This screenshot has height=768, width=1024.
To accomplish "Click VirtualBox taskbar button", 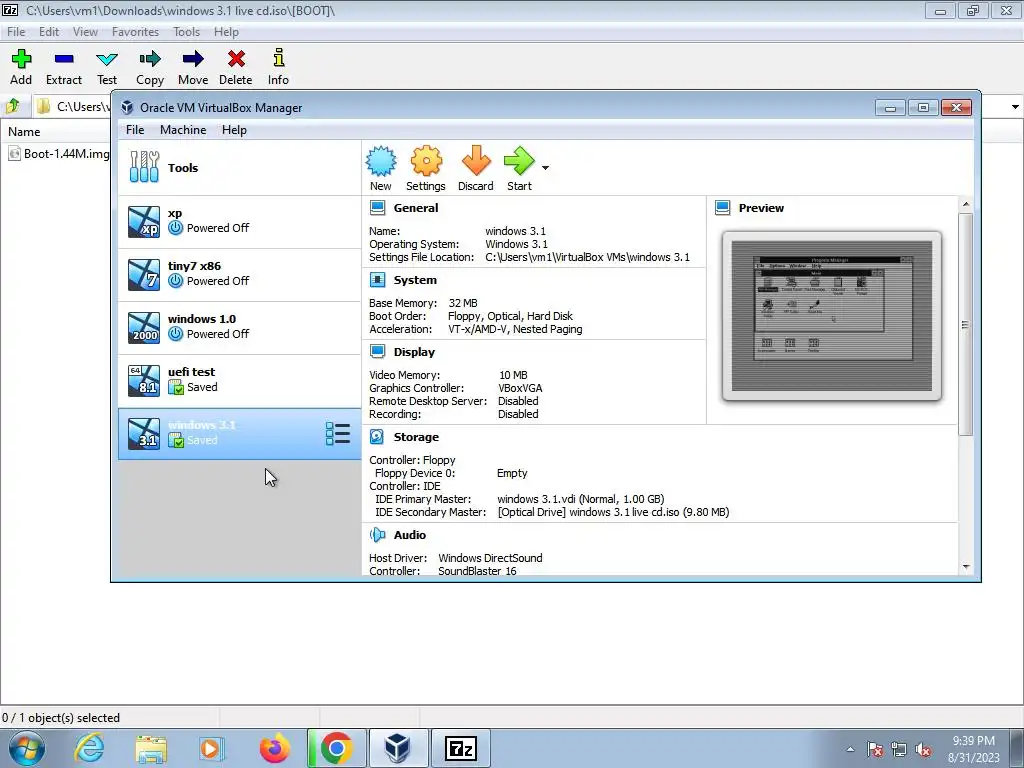I will tap(398, 748).
